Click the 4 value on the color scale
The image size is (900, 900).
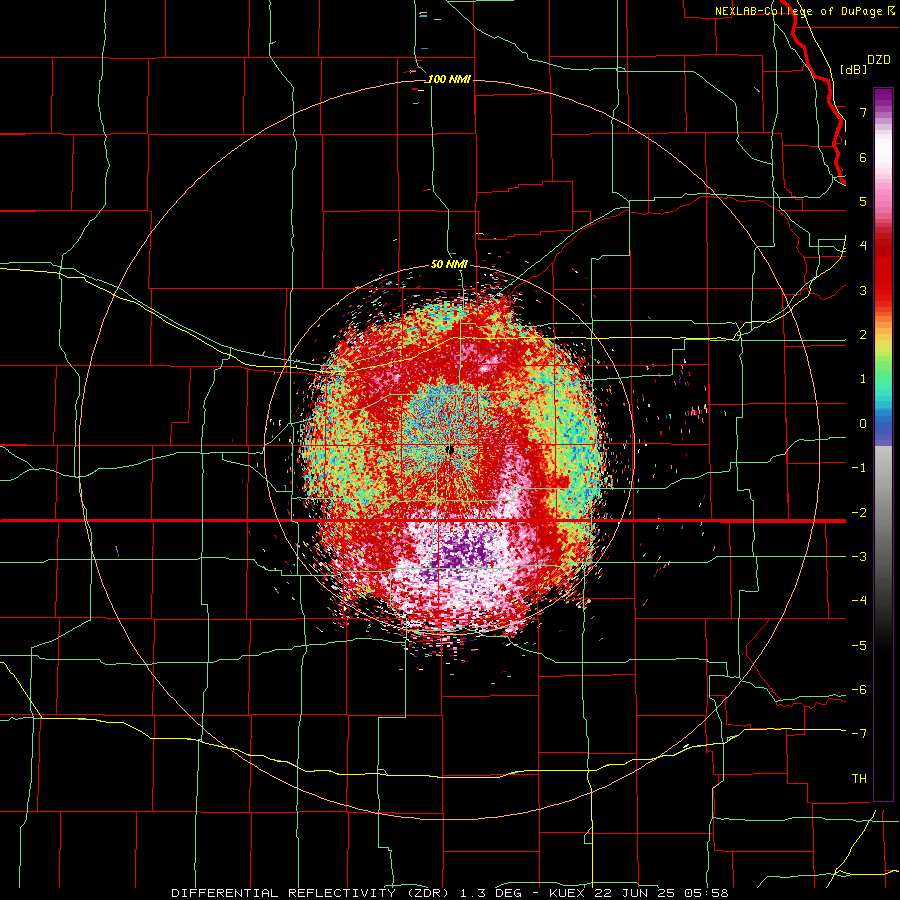pos(863,245)
